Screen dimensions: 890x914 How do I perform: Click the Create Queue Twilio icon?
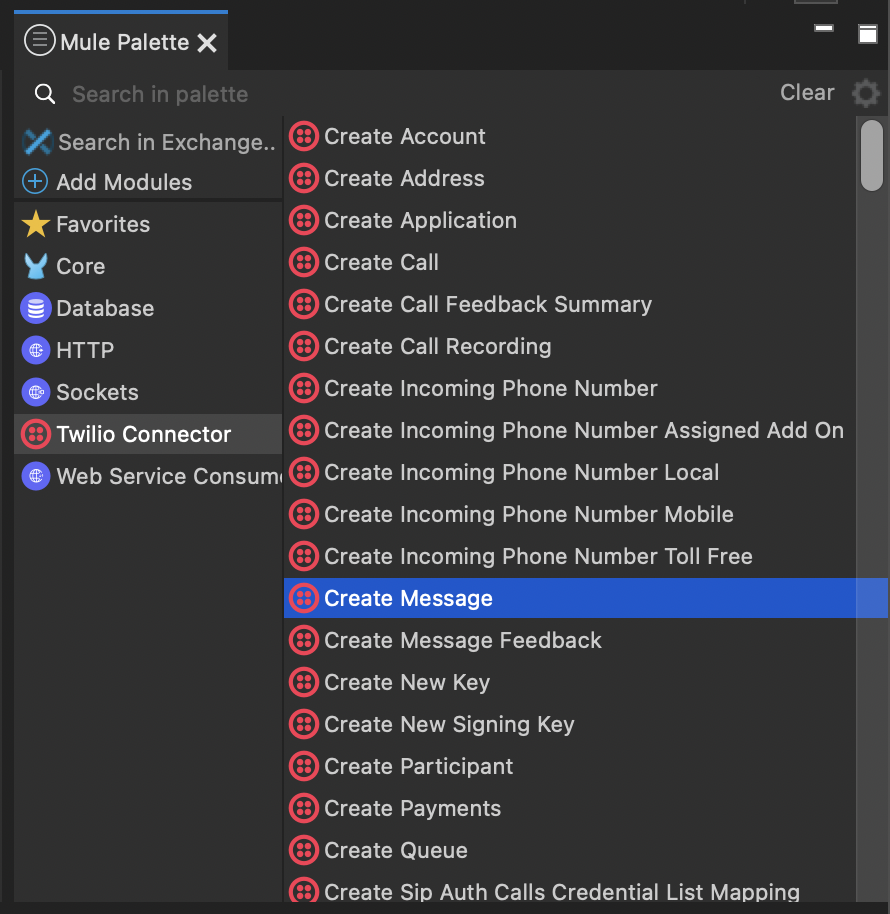tap(304, 850)
